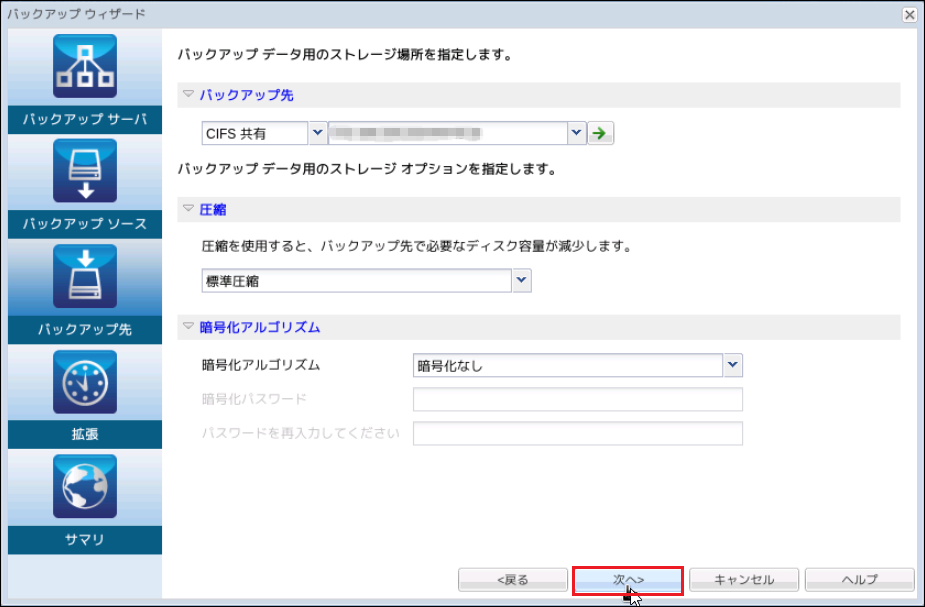Screen dimensions: 925x607
Task: Open help with the ヘルプ button
Action: point(860,580)
